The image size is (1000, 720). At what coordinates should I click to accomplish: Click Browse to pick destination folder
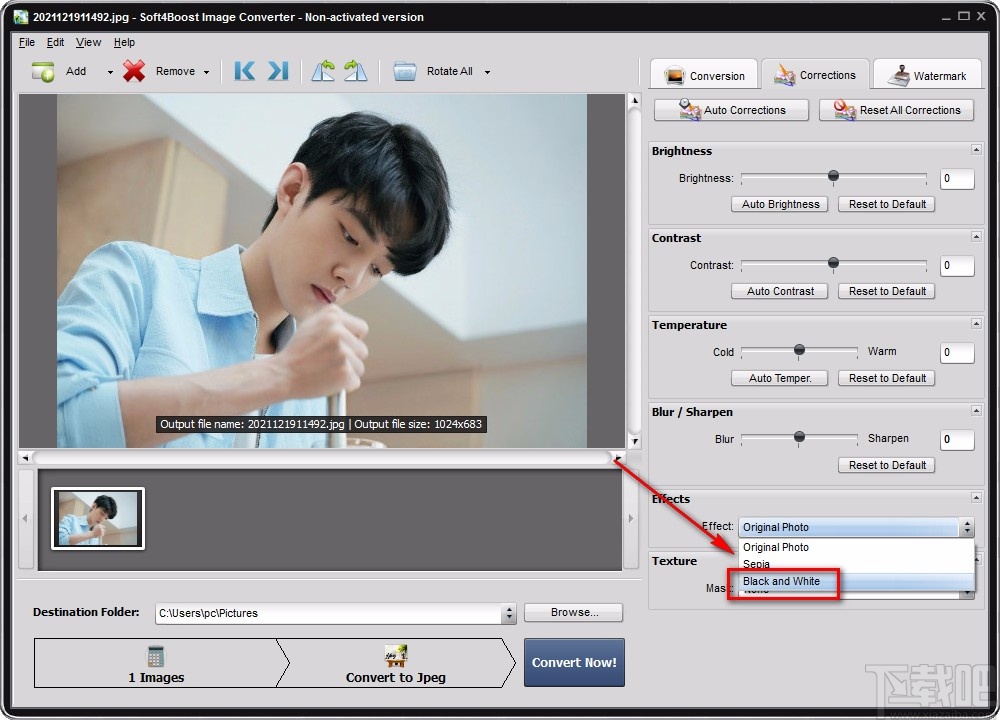pos(573,612)
